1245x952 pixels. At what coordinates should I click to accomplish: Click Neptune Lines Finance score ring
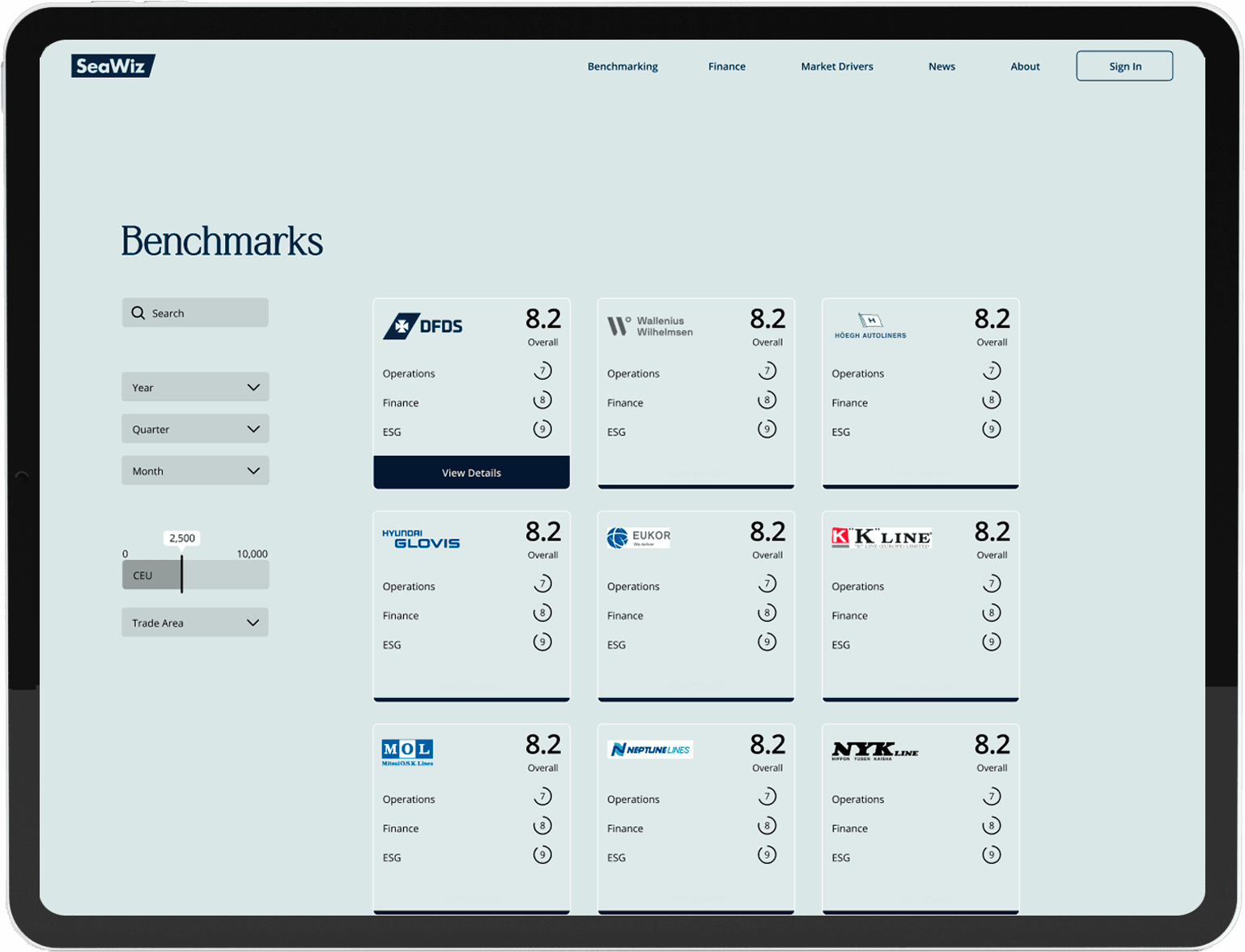767,826
